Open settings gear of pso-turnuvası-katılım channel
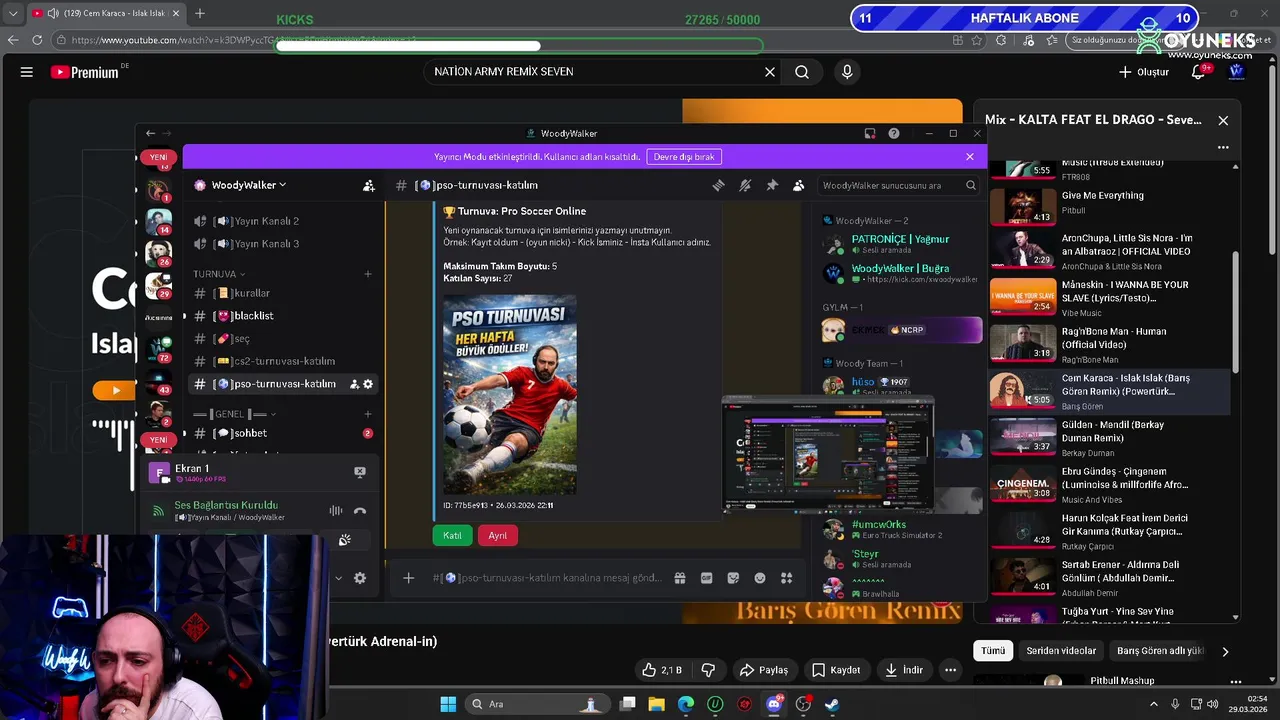 [368, 384]
